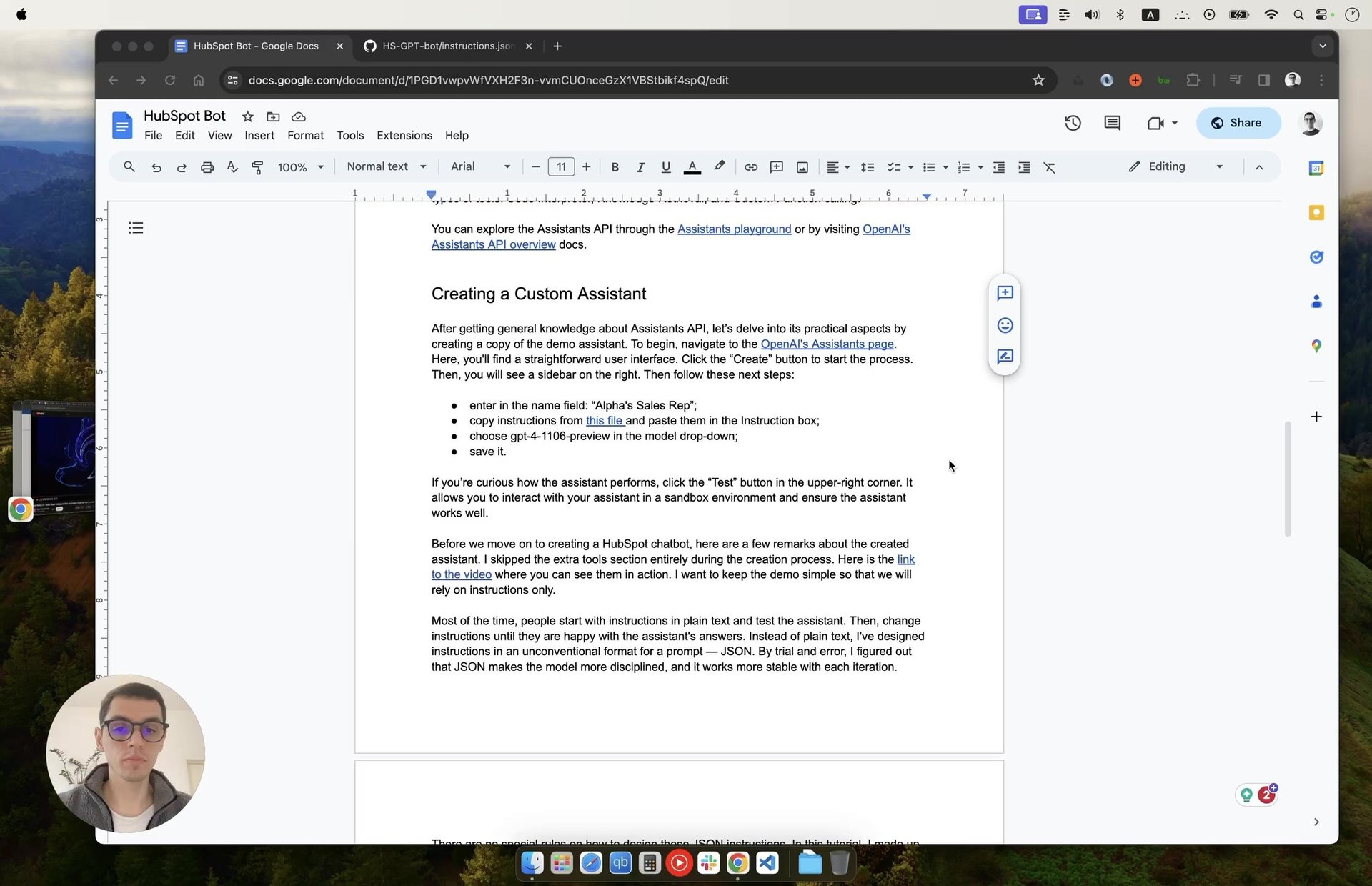
Task: Open the Extensions menu
Action: click(404, 136)
